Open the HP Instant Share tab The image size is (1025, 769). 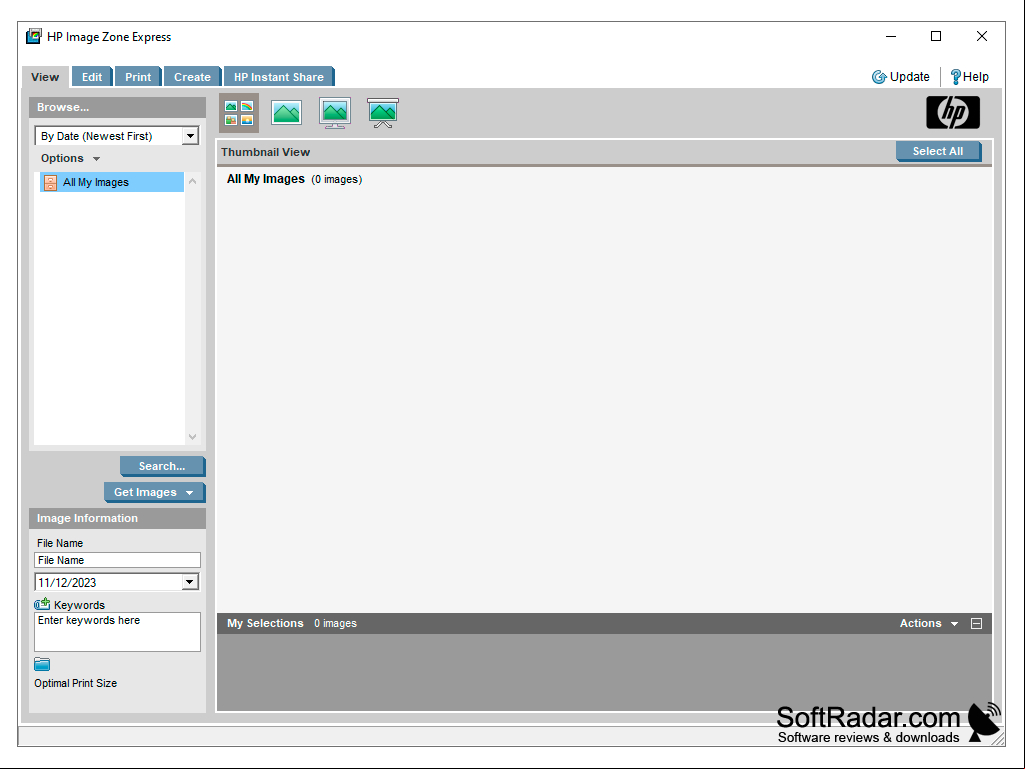tap(279, 77)
